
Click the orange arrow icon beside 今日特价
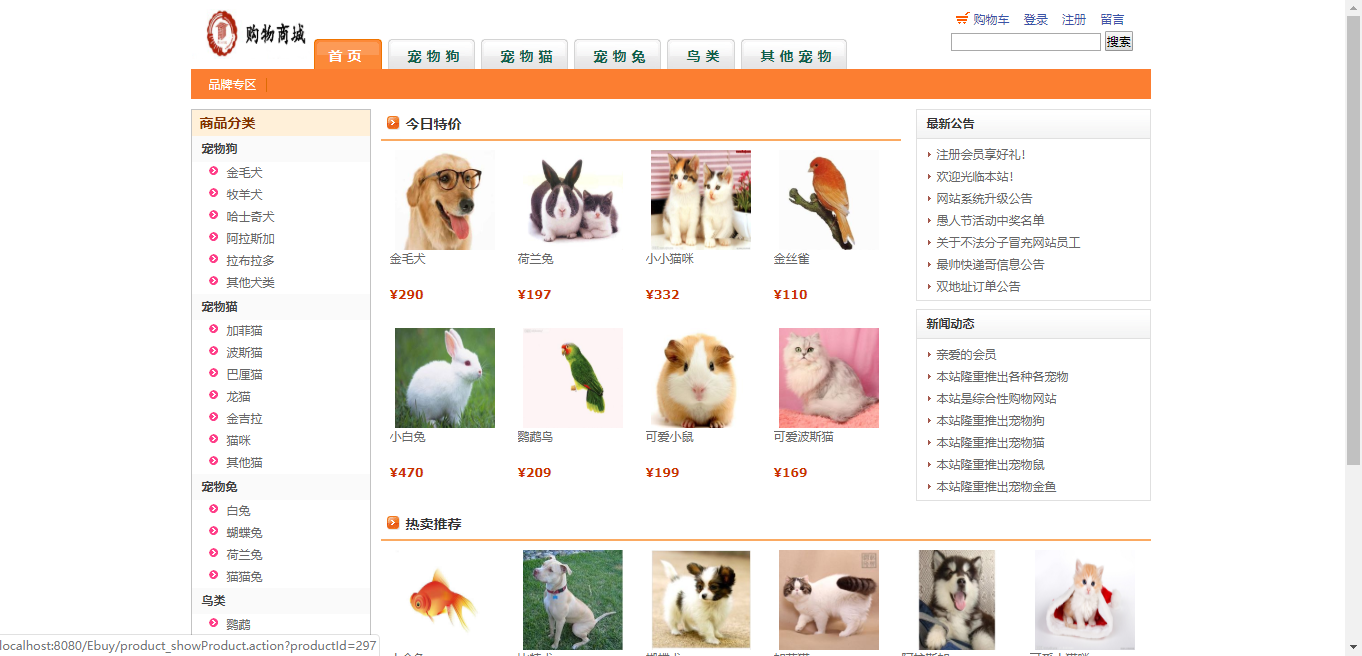tap(393, 123)
